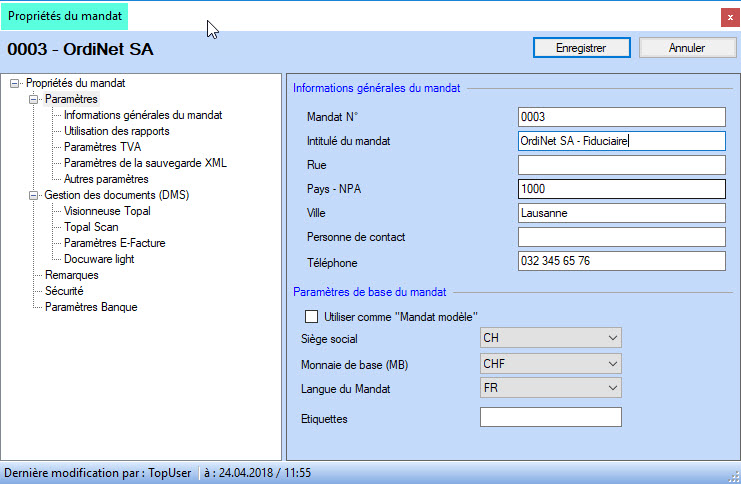Click the Personne de contact field
Viewport: 741px width, 484px height.
point(621,237)
